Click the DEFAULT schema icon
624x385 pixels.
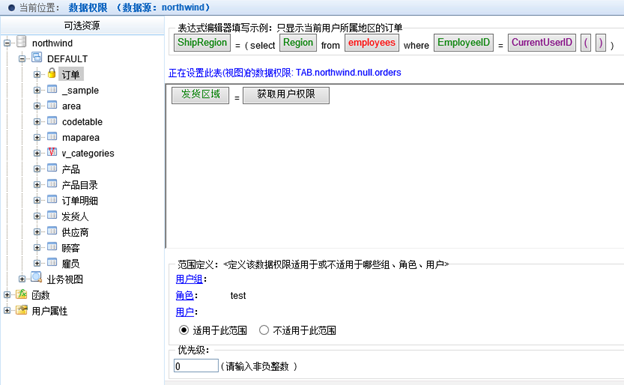(x=37, y=57)
